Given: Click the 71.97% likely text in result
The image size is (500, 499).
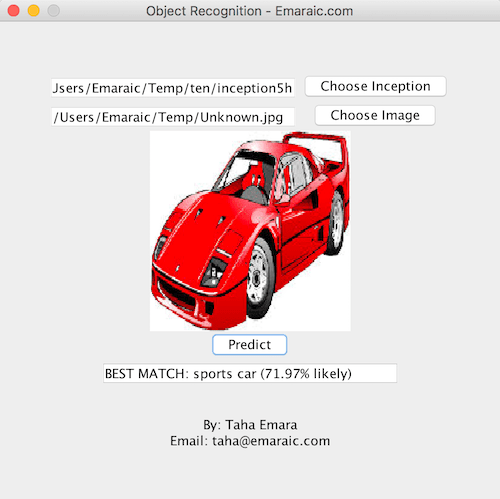Looking at the screenshot, I should click(306, 374).
